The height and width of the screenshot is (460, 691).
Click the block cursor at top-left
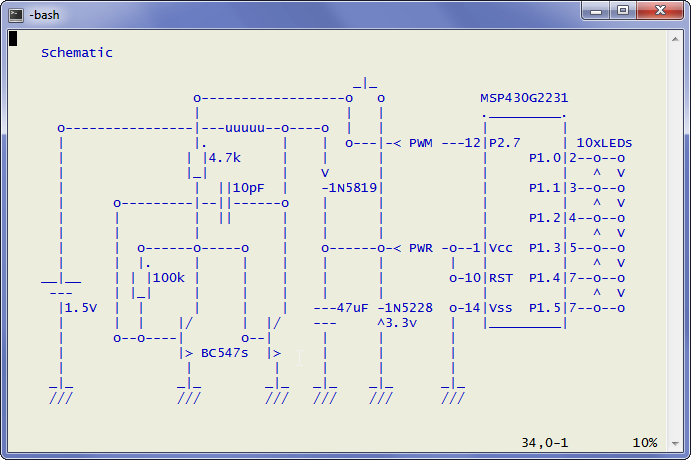tap(13, 38)
